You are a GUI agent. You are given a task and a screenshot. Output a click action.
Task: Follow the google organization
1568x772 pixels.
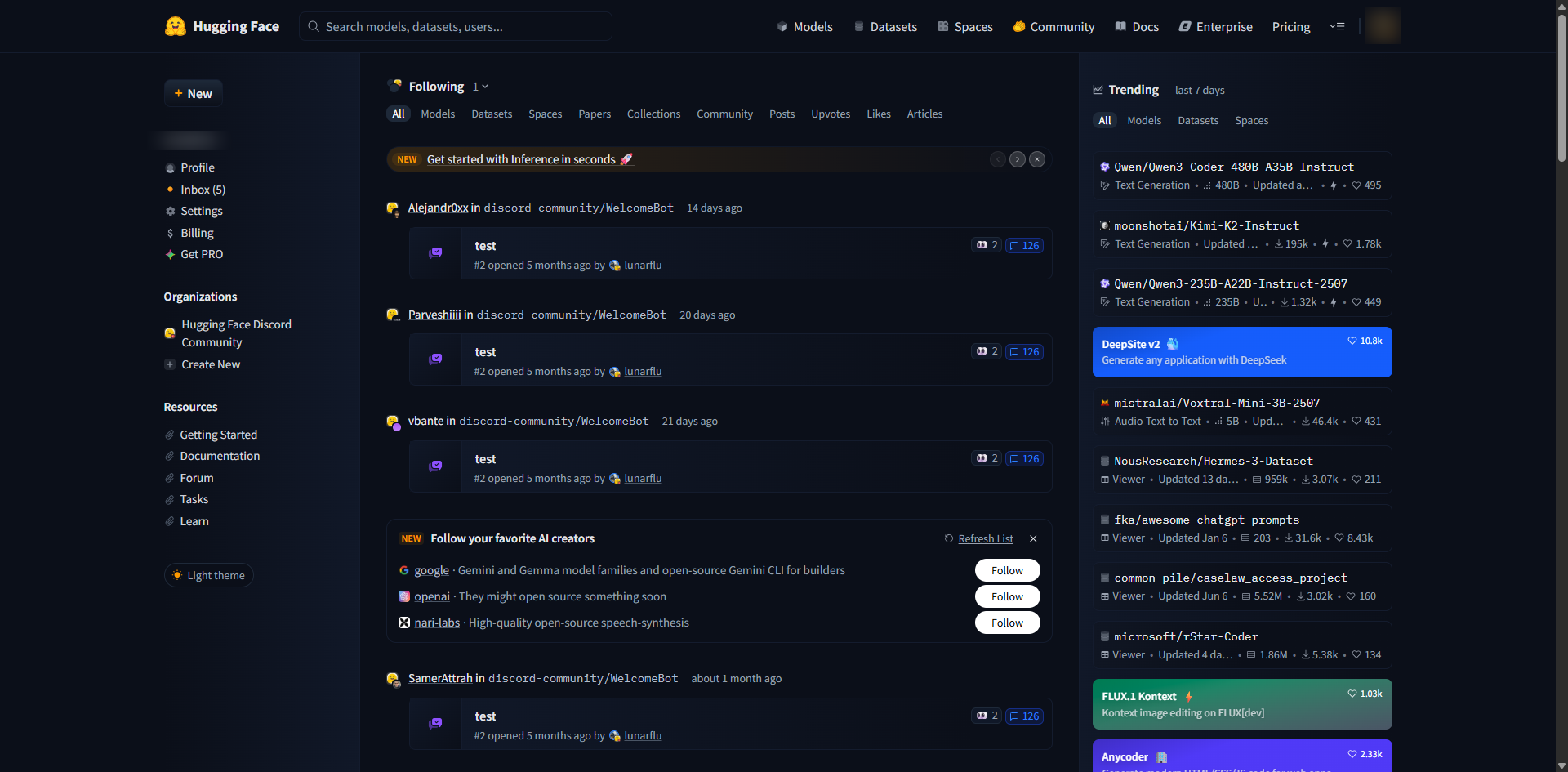coord(1008,570)
